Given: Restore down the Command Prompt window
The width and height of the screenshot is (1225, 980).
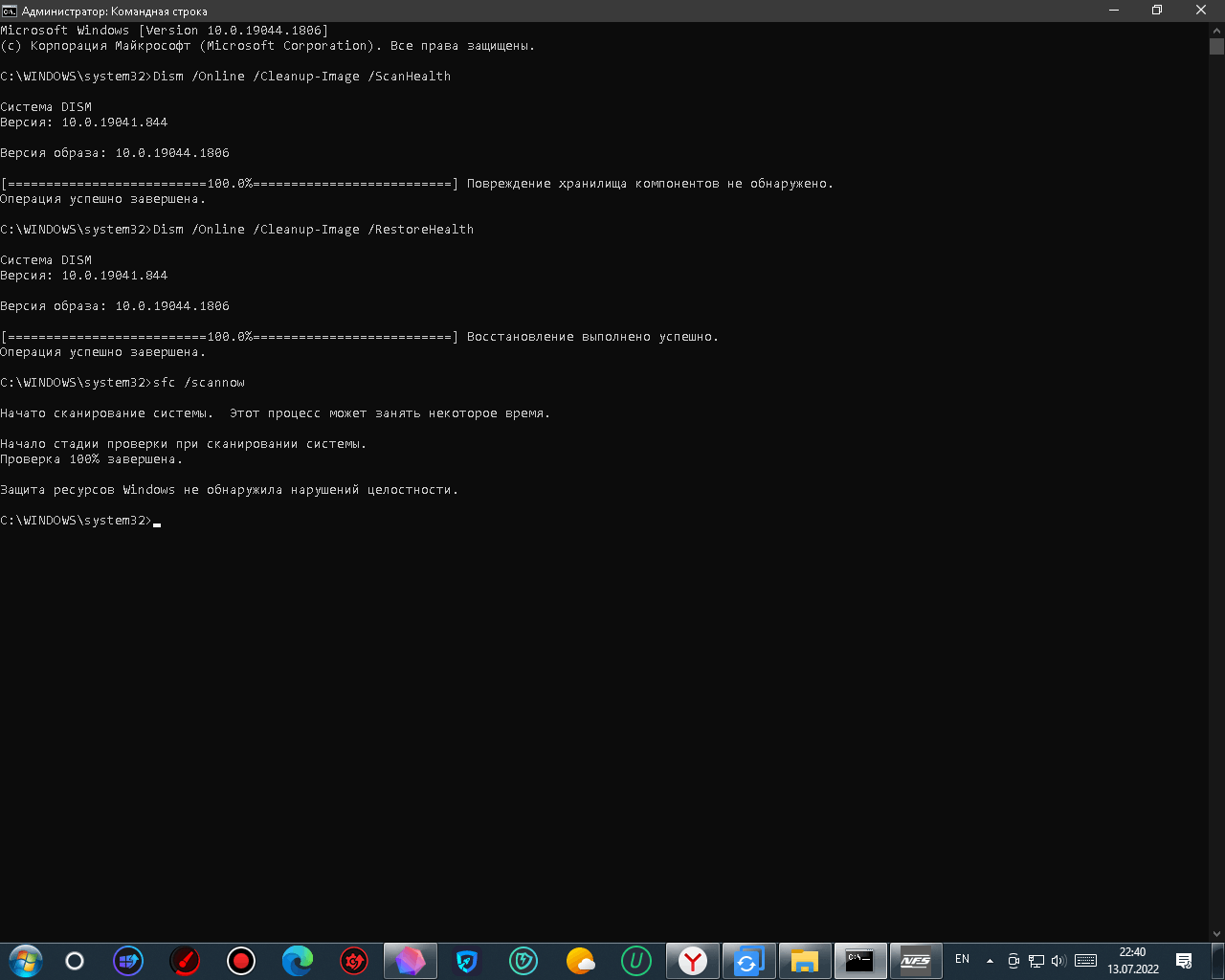Looking at the screenshot, I should tap(1157, 11).
